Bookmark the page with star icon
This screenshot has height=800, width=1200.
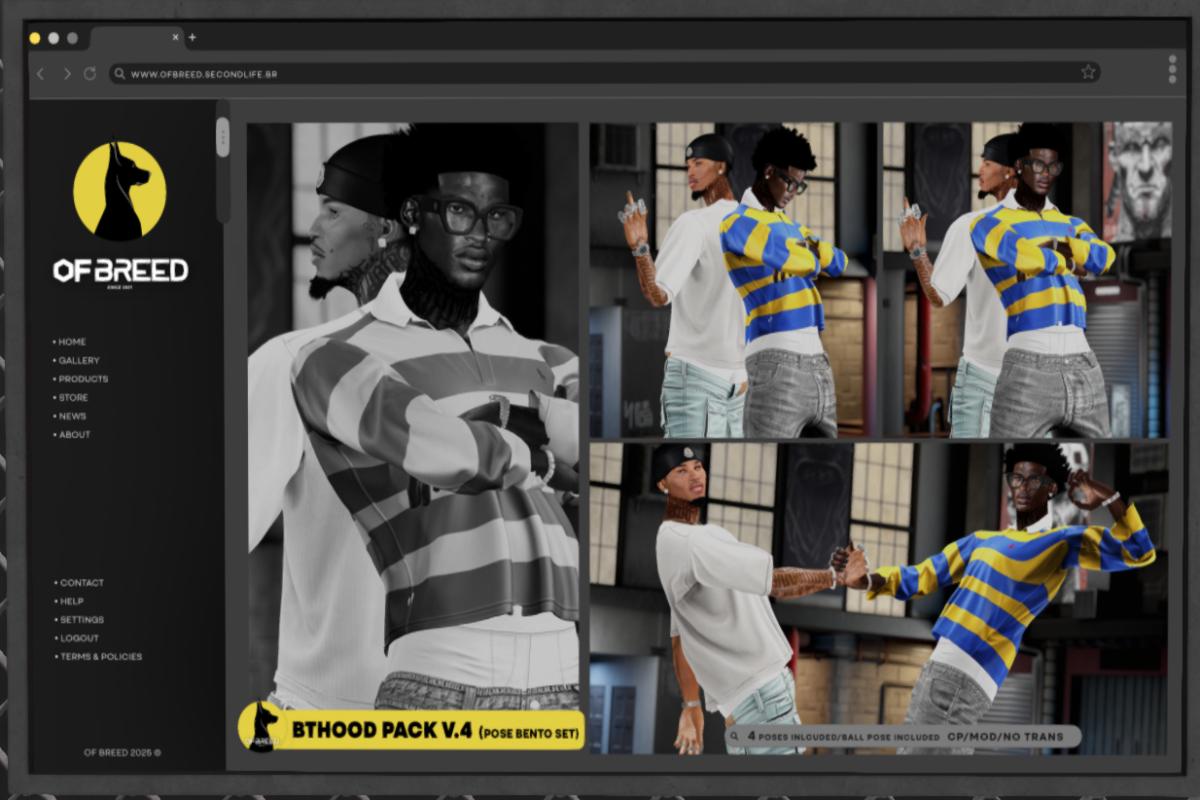(1088, 72)
